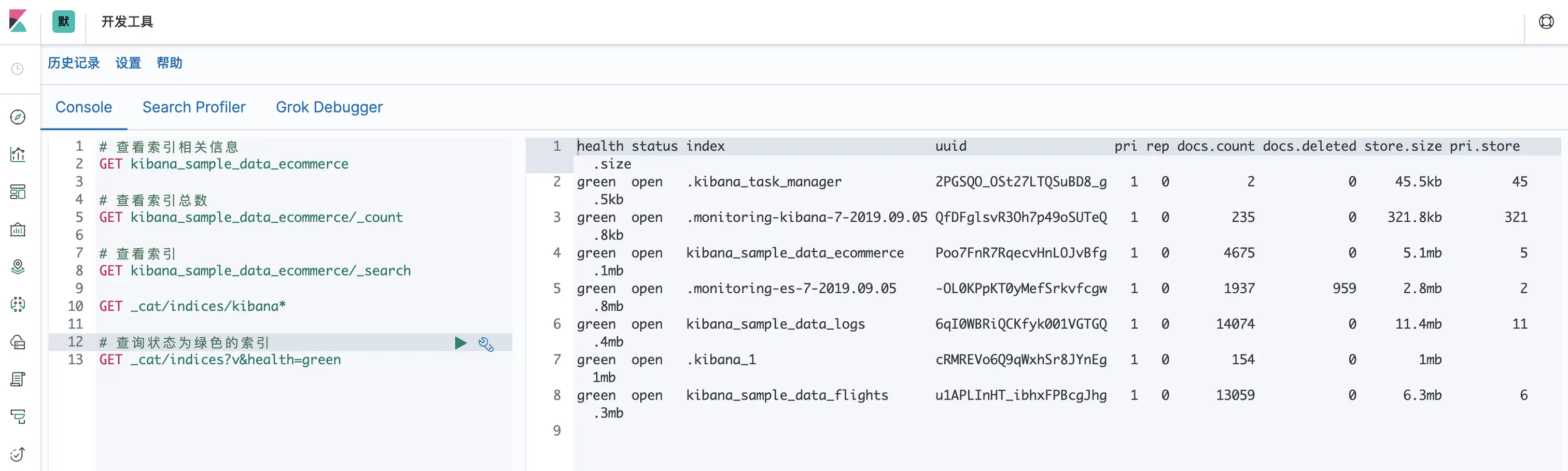
Task: Open the help icon in the top-right corner
Action: pyautogui.click(x=1546, y=22)
